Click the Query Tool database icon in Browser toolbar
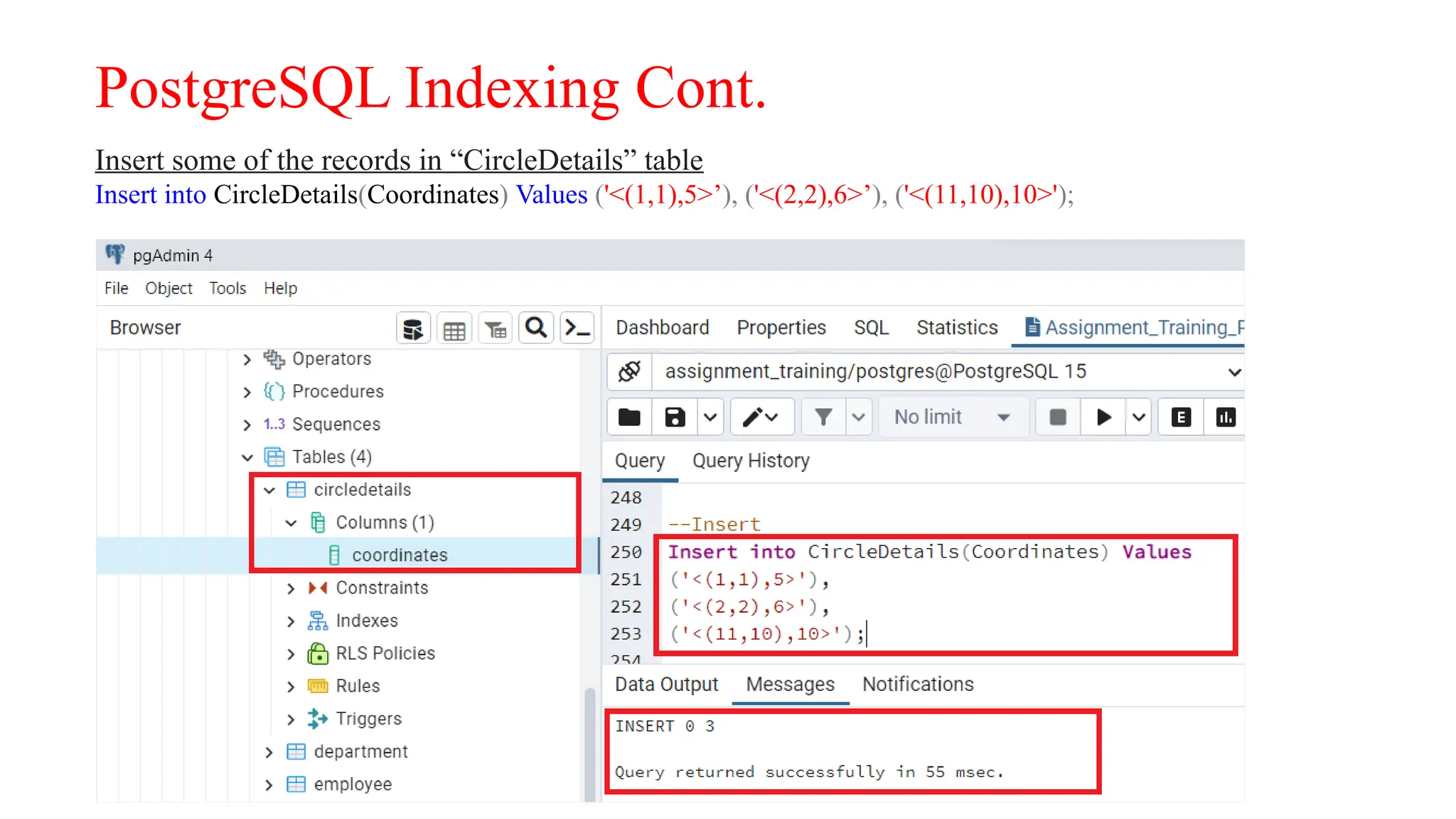This screenshot has height=819, width=1456. click(413, 328)
